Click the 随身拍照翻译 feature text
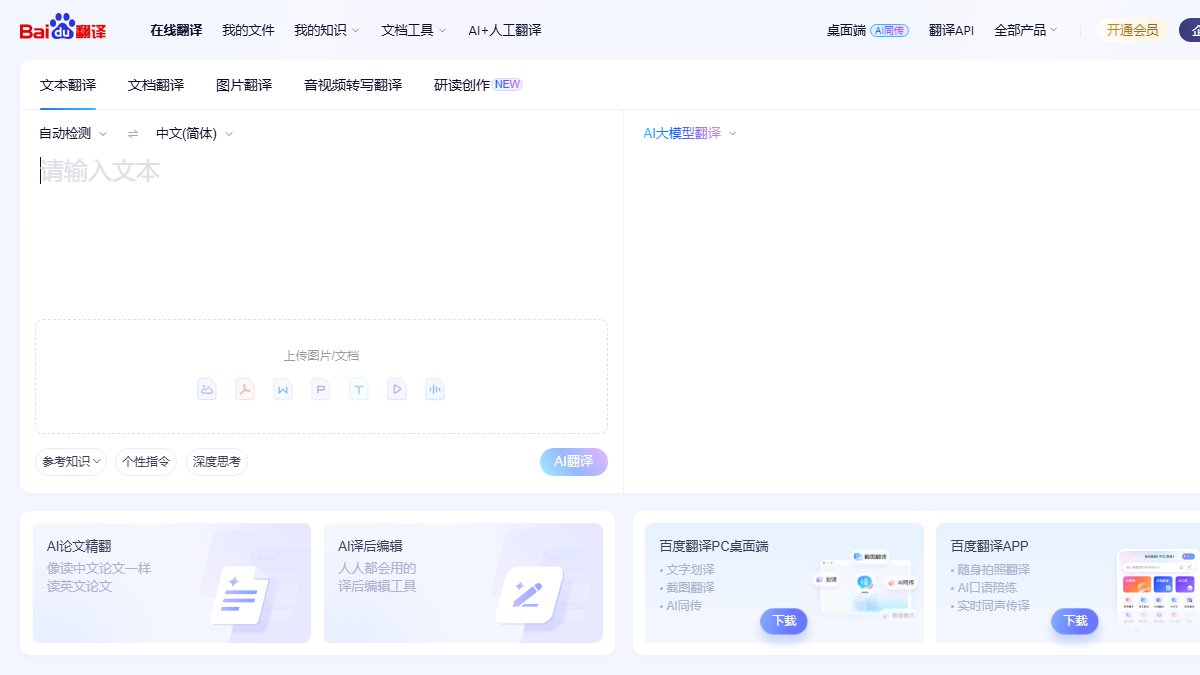This screenshot has height=675, width=1200. 994,570
